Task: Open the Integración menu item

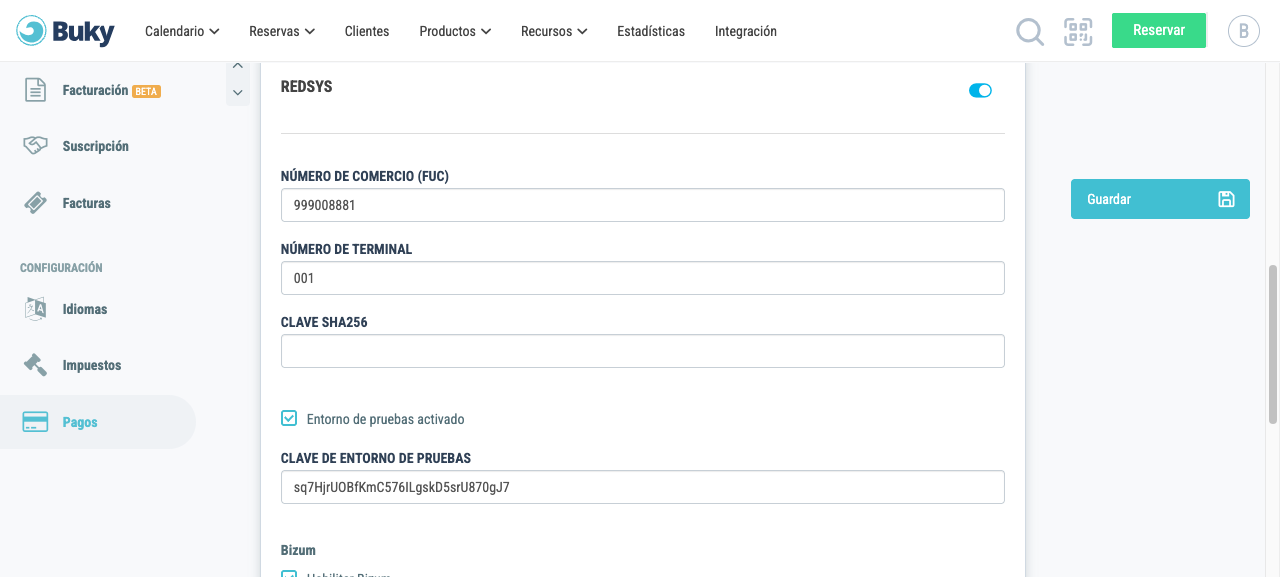Action: [746, 31]
